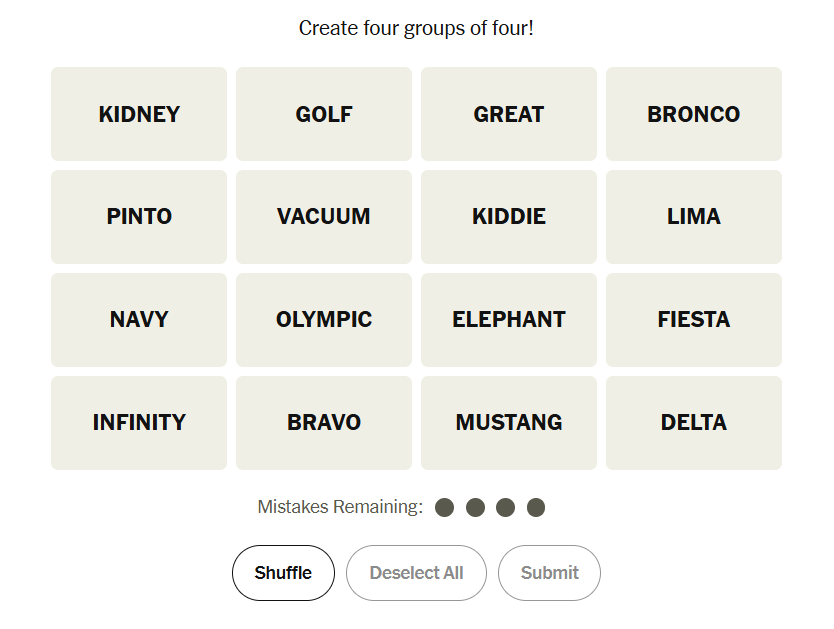Screen dimensions: 834x629
Task: Click the Deselect All button
Action: click(x=416, y=573)
